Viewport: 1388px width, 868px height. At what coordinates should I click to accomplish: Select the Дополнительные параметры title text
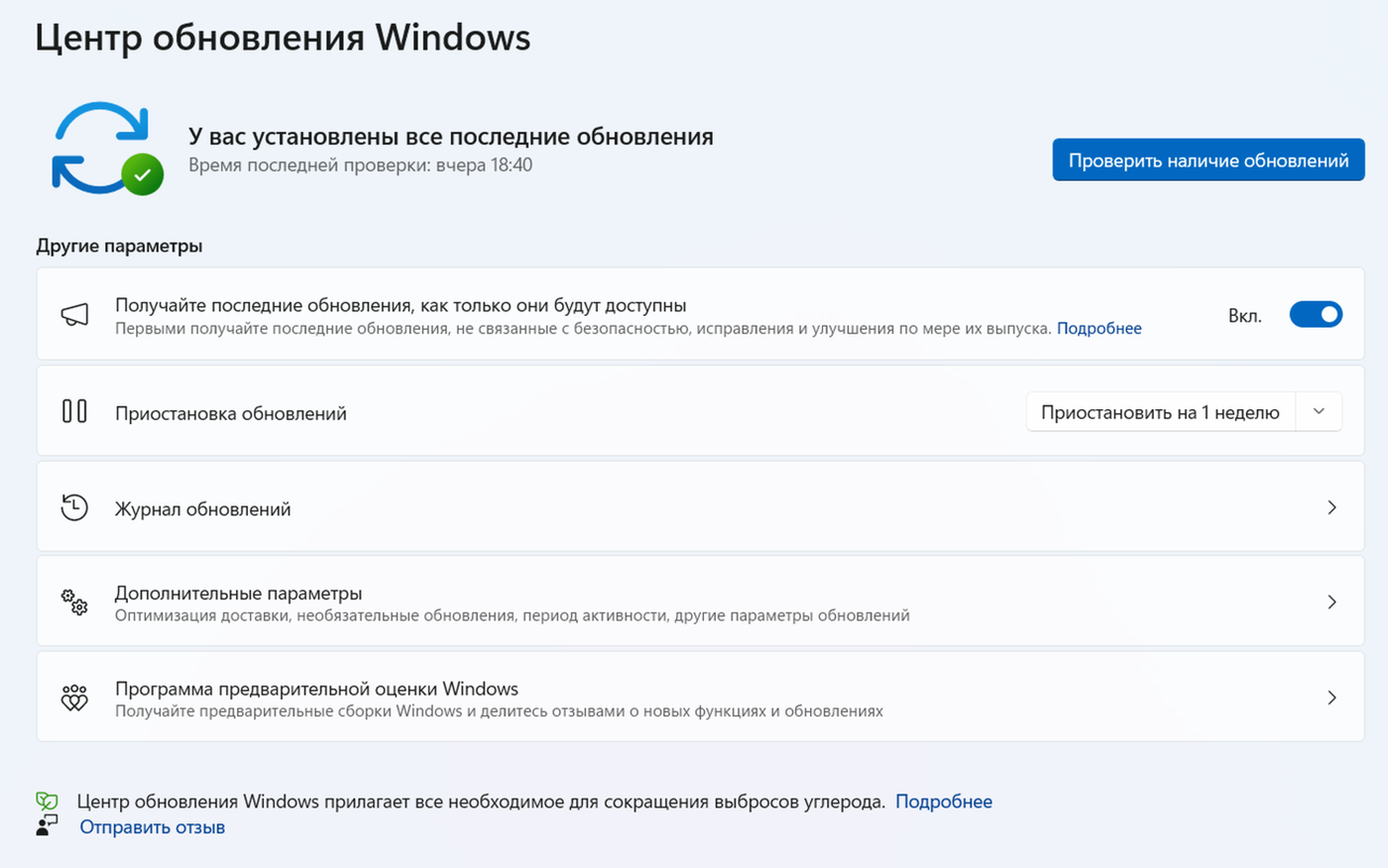point(239,593)
